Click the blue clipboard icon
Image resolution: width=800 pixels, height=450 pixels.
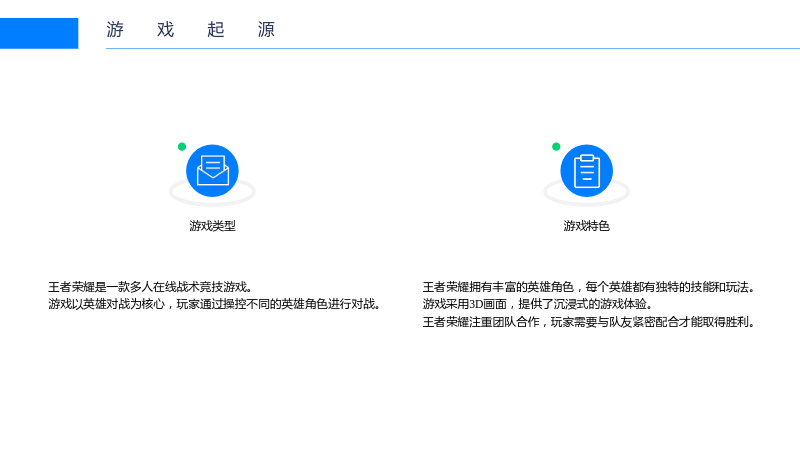point(586,170)
